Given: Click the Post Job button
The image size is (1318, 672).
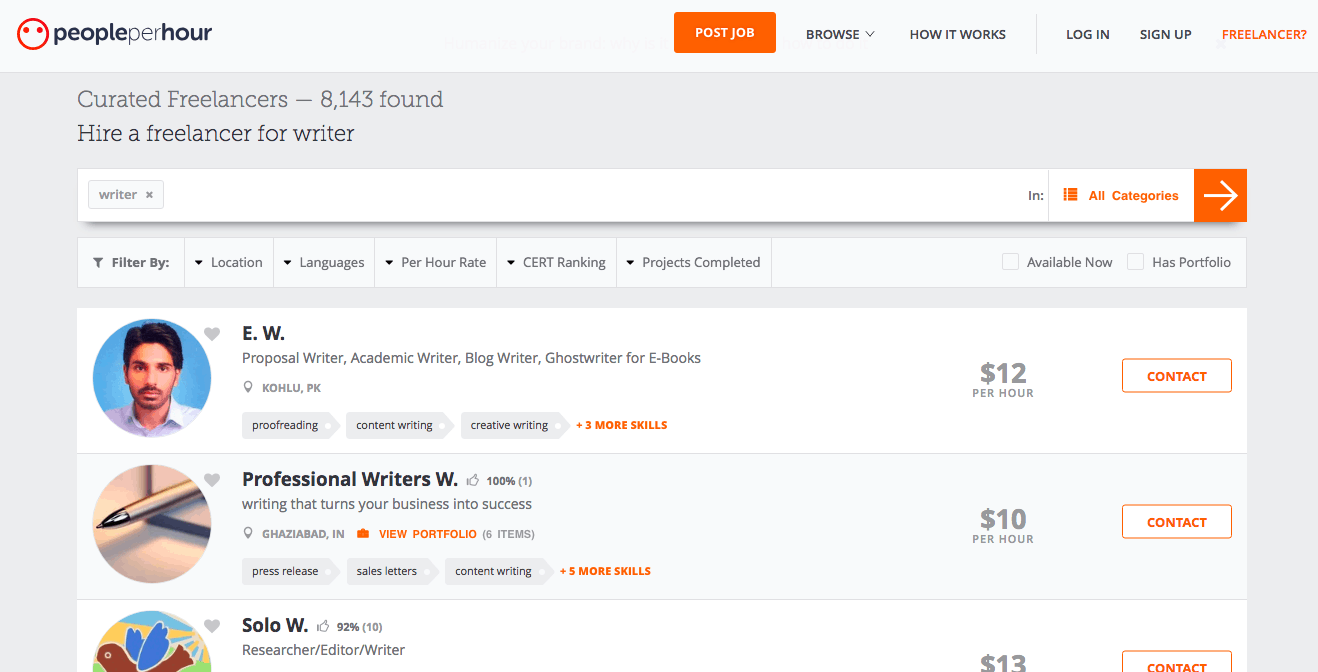Looking at the screenshot, I should [725, 33].
